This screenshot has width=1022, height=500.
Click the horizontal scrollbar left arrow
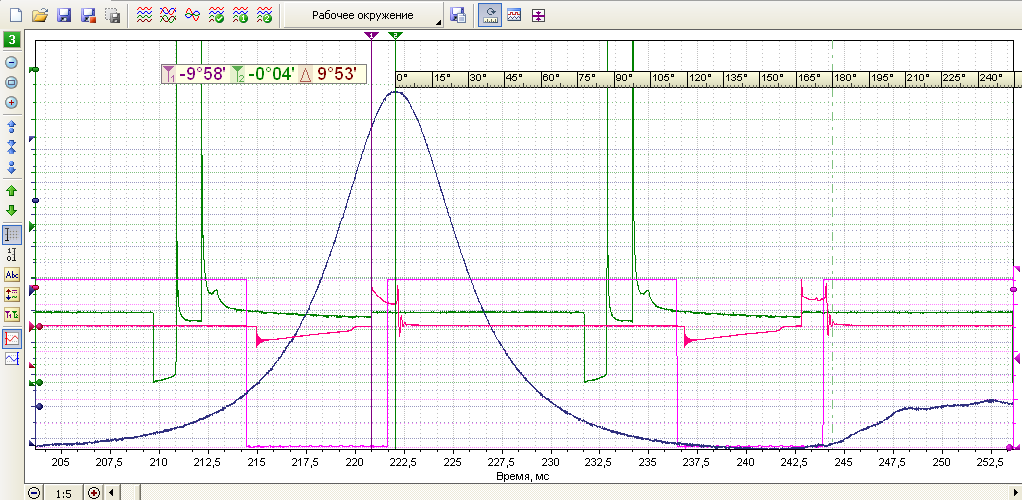(111, 493)
